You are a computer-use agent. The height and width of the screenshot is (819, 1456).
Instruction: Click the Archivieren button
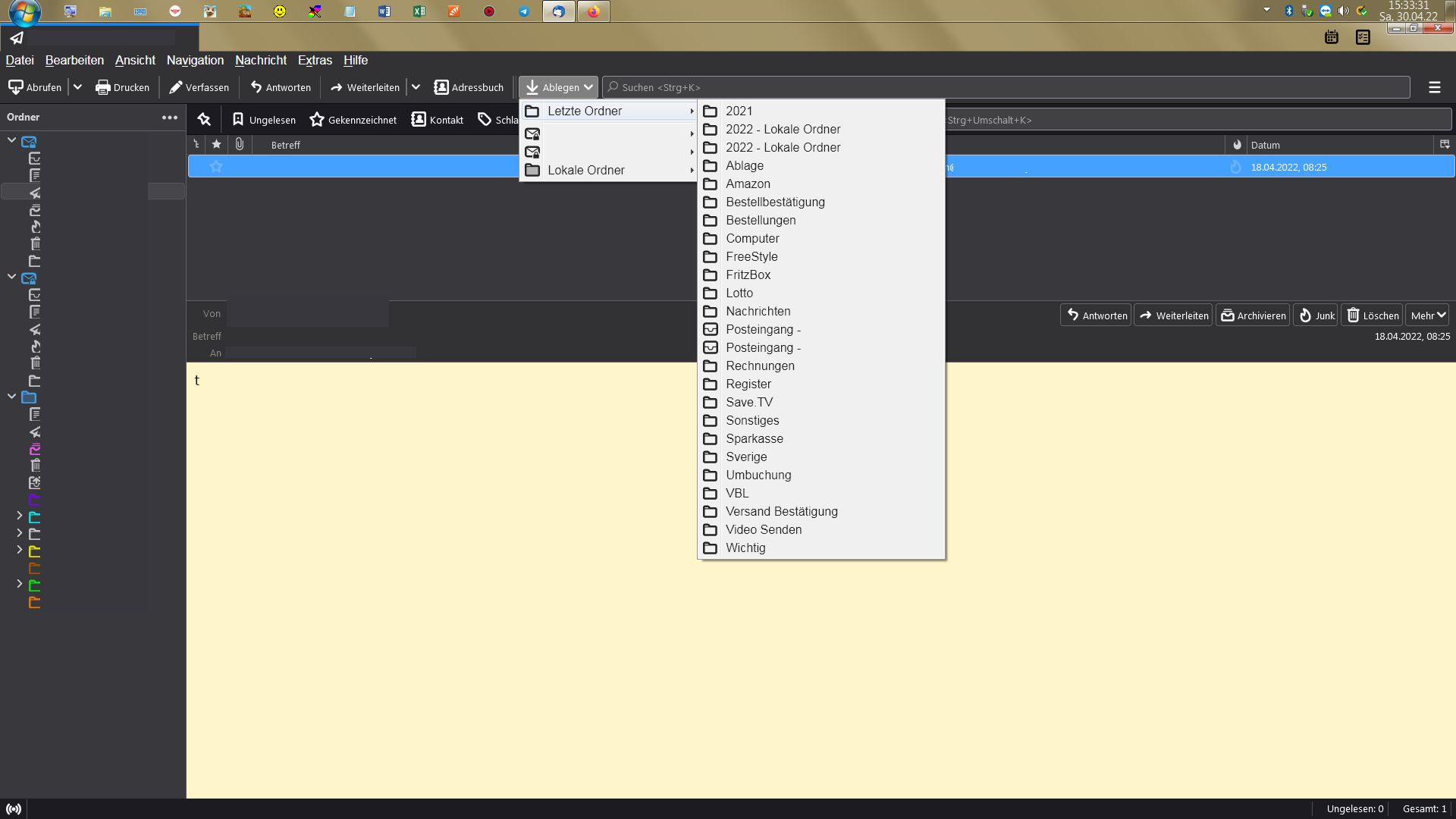pyautogui.click(x=1253, y=315)
